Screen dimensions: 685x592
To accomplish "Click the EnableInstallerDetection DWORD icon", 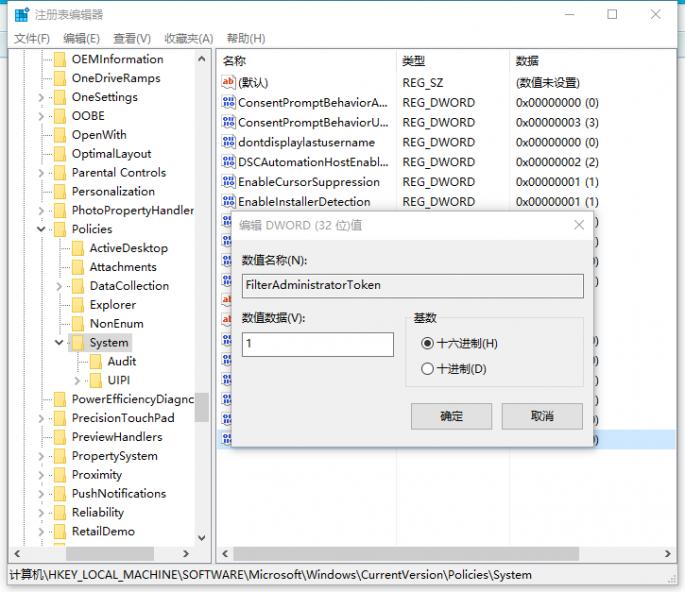I will click(x=228, y=201).
